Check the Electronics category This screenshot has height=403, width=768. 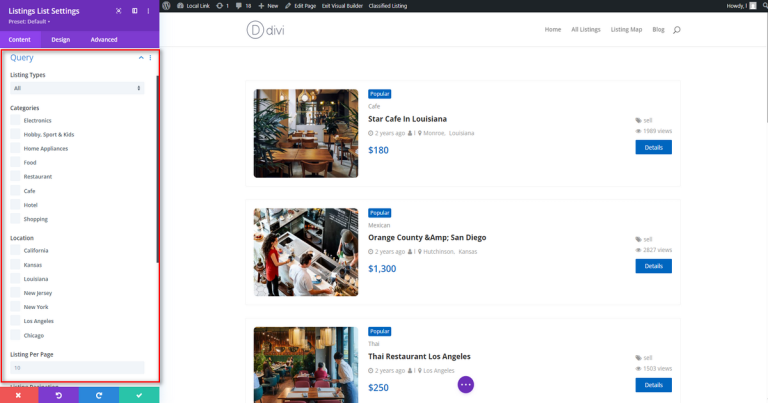15,120
